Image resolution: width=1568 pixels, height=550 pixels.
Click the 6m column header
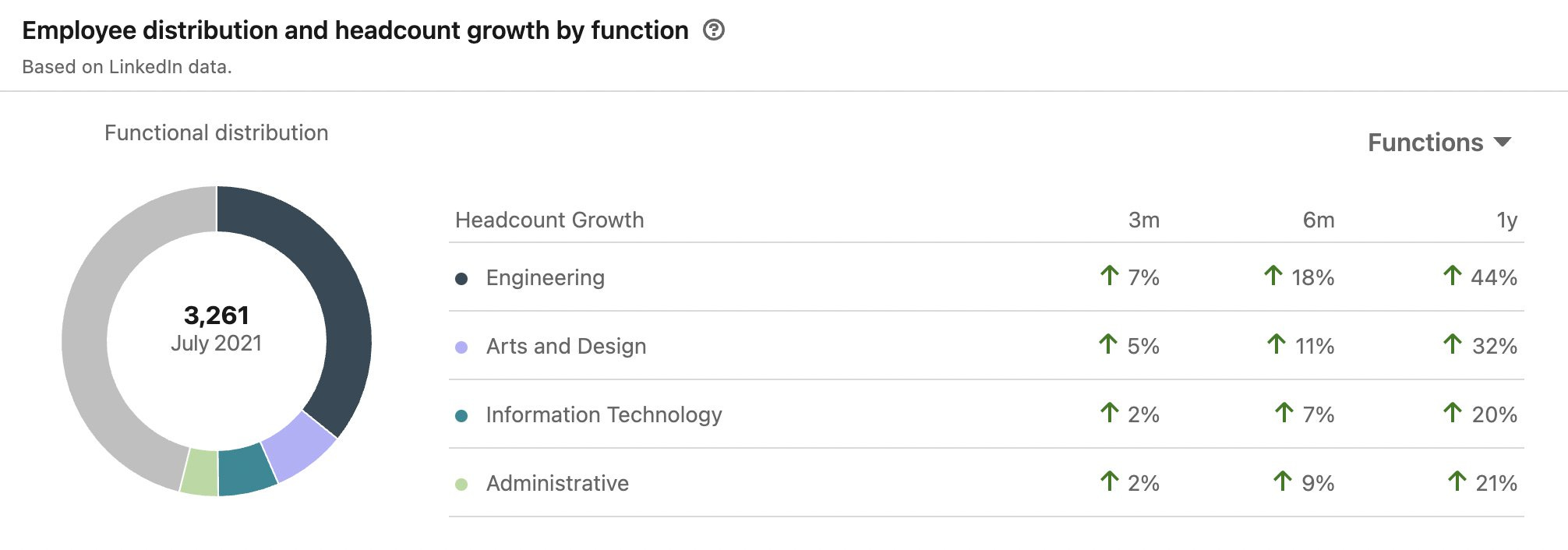point(1318,220)
